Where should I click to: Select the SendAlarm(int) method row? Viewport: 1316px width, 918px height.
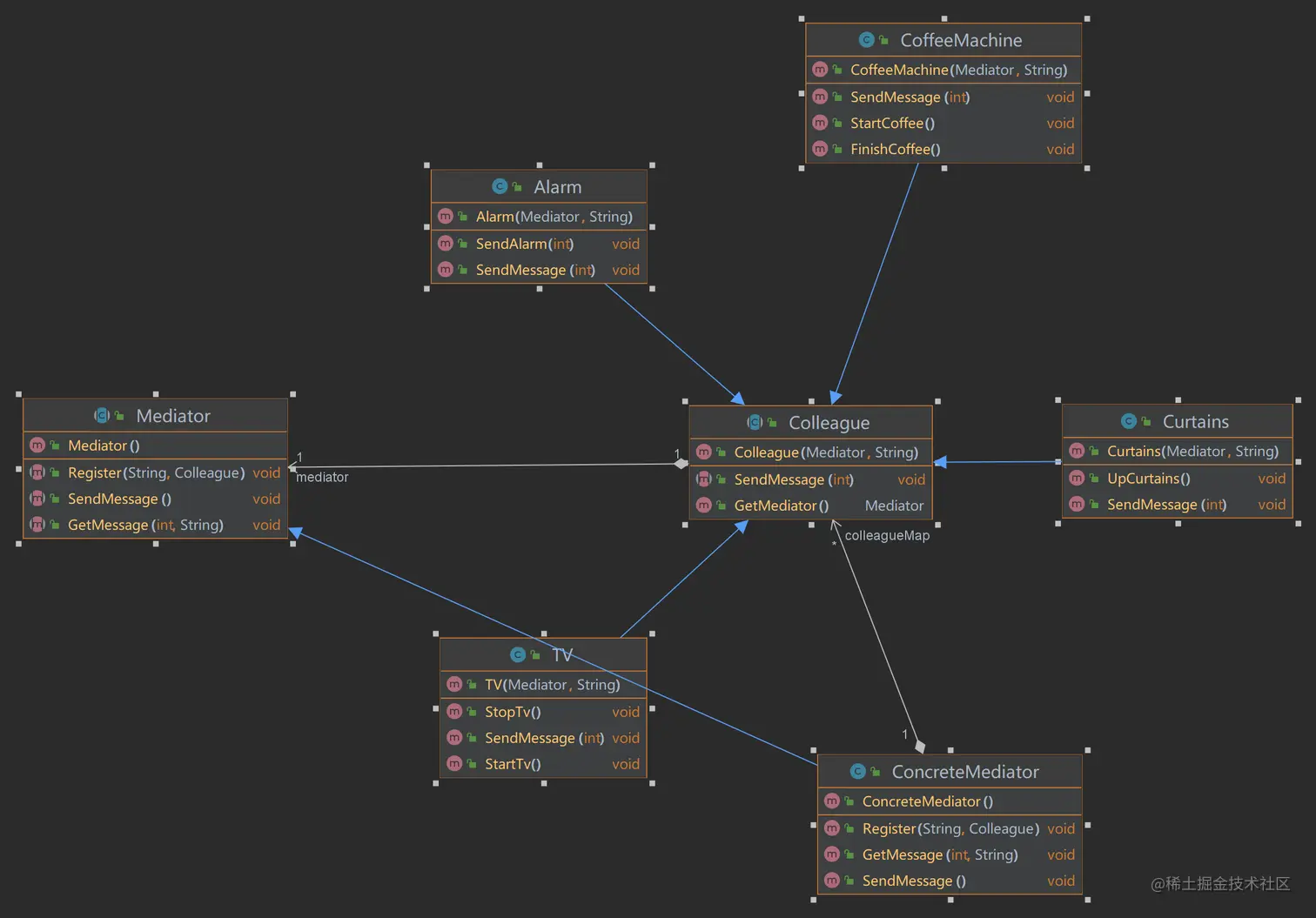click(x=539, y=244)
